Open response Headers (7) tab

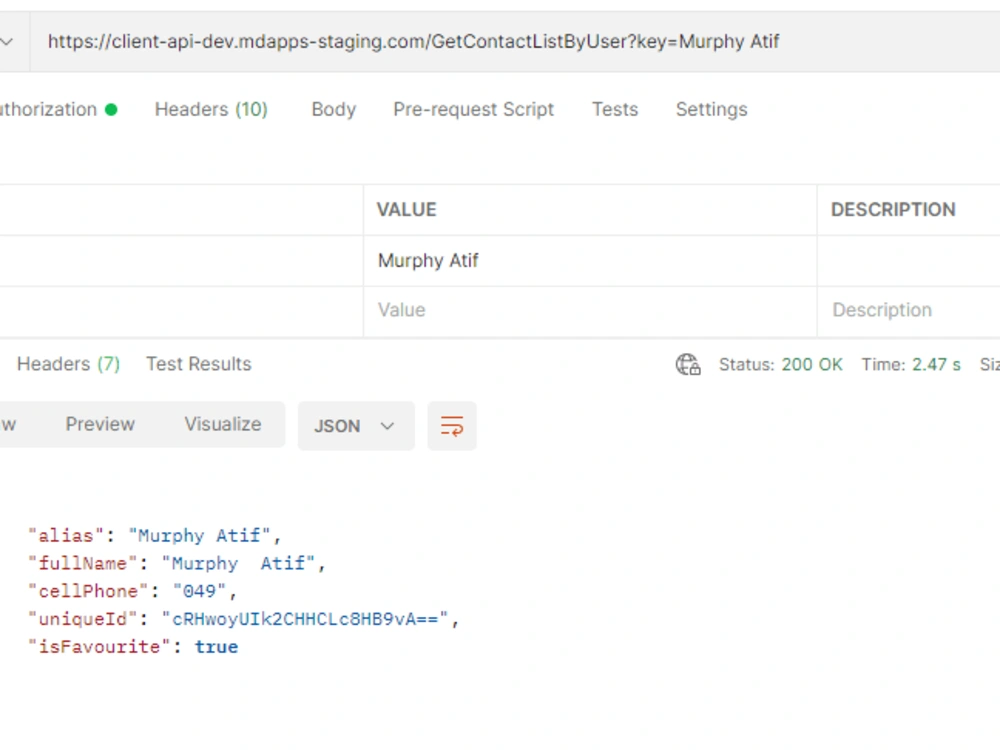tap(68, 364)
